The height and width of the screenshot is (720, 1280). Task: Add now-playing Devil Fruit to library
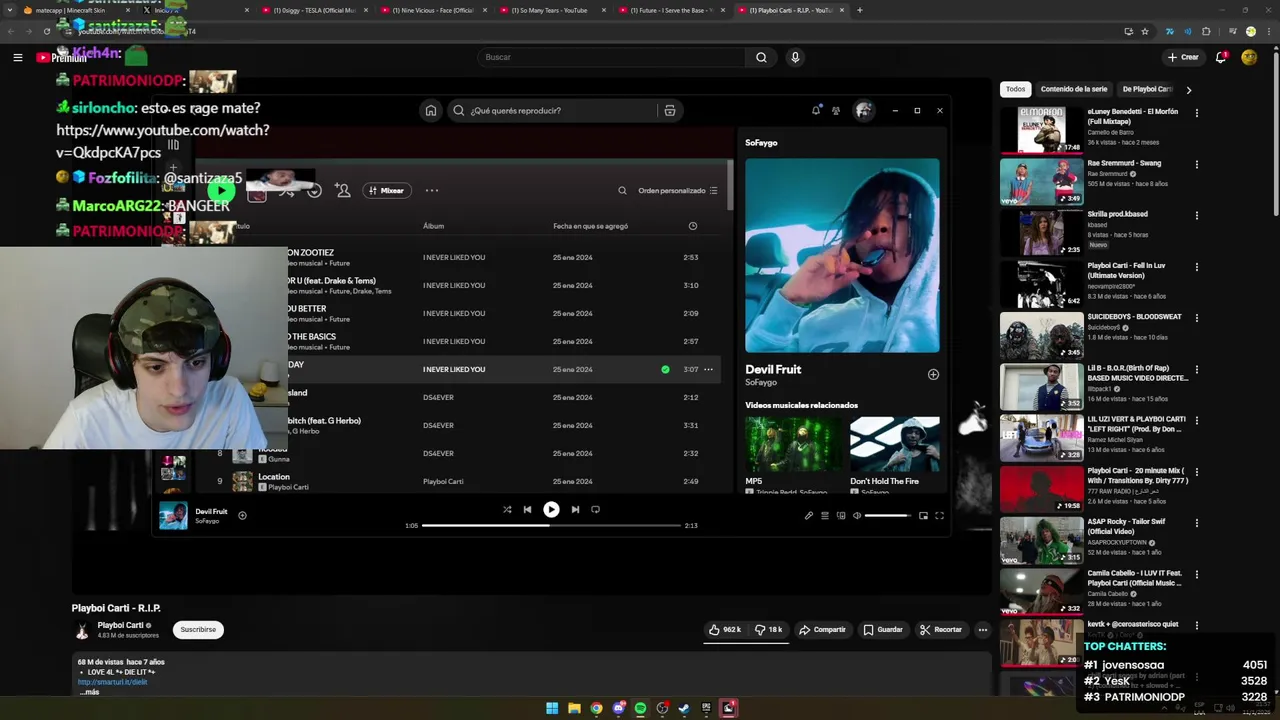tap(242, 515)
